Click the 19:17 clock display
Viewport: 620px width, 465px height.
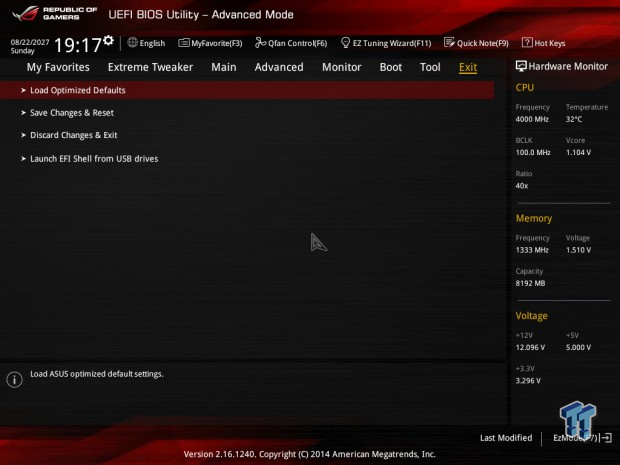pyautogui.click(x=78, y=45)
